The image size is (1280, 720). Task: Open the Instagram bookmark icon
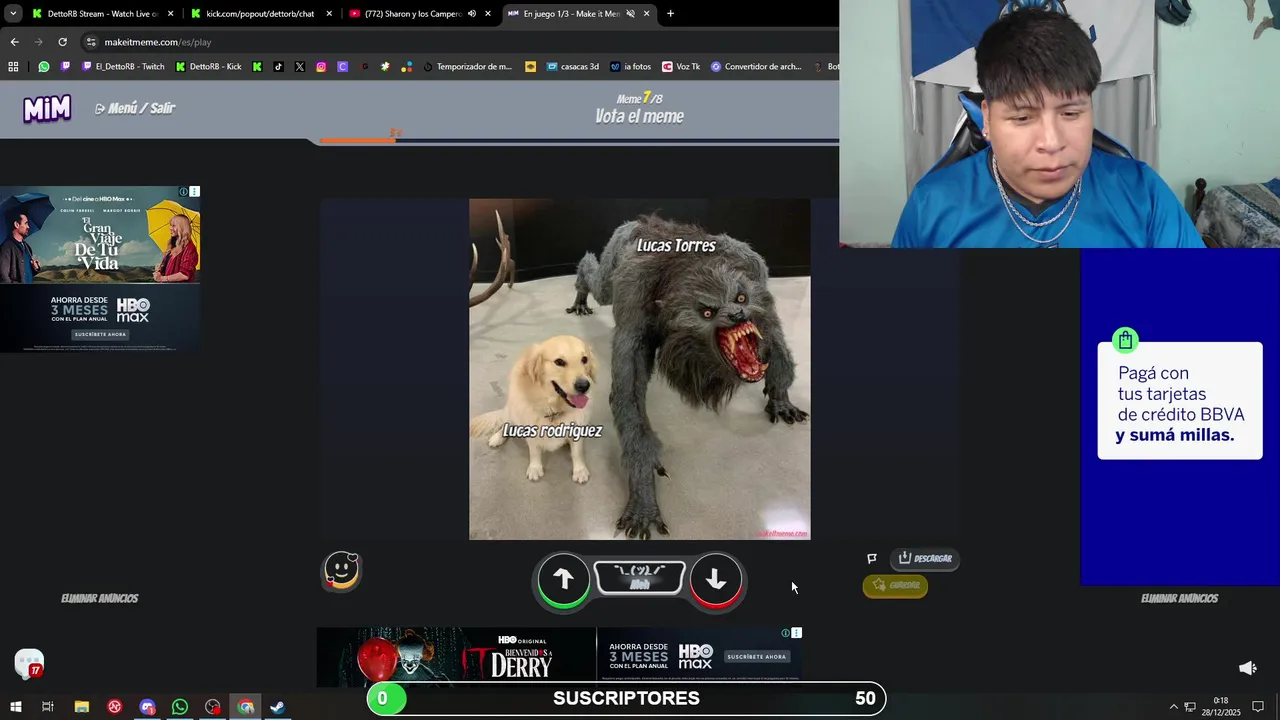(x=321, y=67)
